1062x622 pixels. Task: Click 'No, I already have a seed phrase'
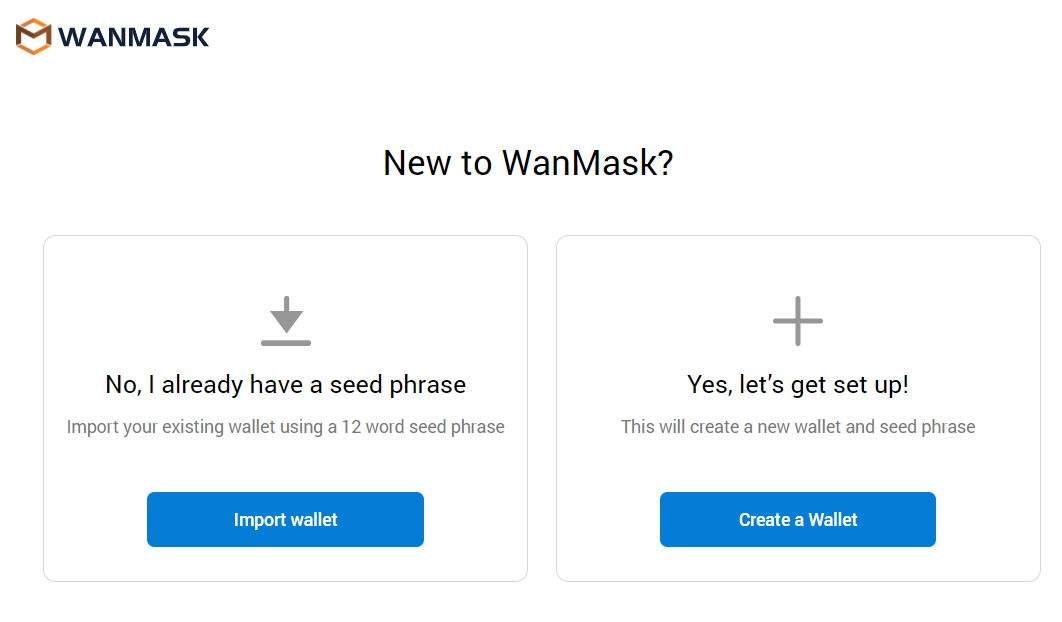(x=286, y=384)
